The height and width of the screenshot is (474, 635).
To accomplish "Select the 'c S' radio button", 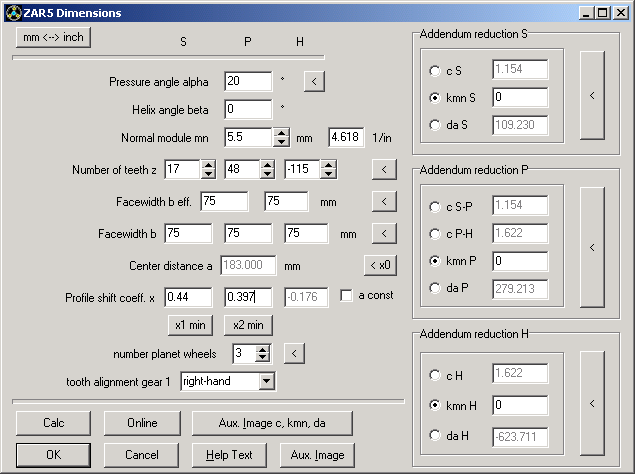I will tap(434, 71).
